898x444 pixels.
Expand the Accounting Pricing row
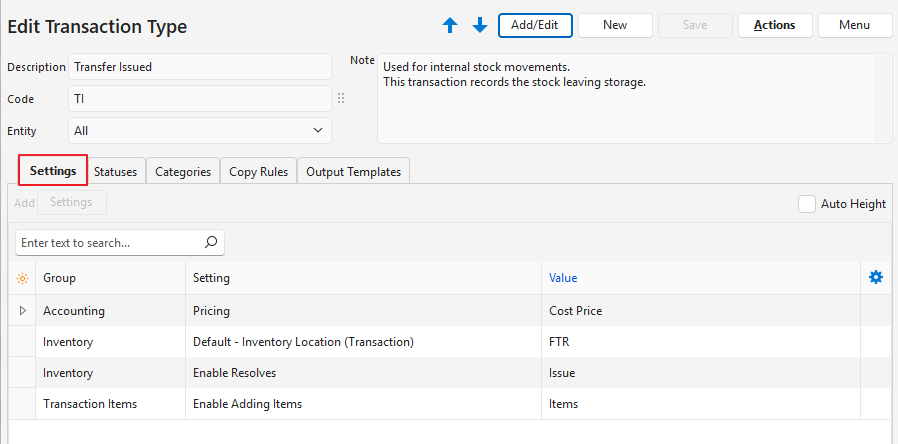[x=22, y=311]
